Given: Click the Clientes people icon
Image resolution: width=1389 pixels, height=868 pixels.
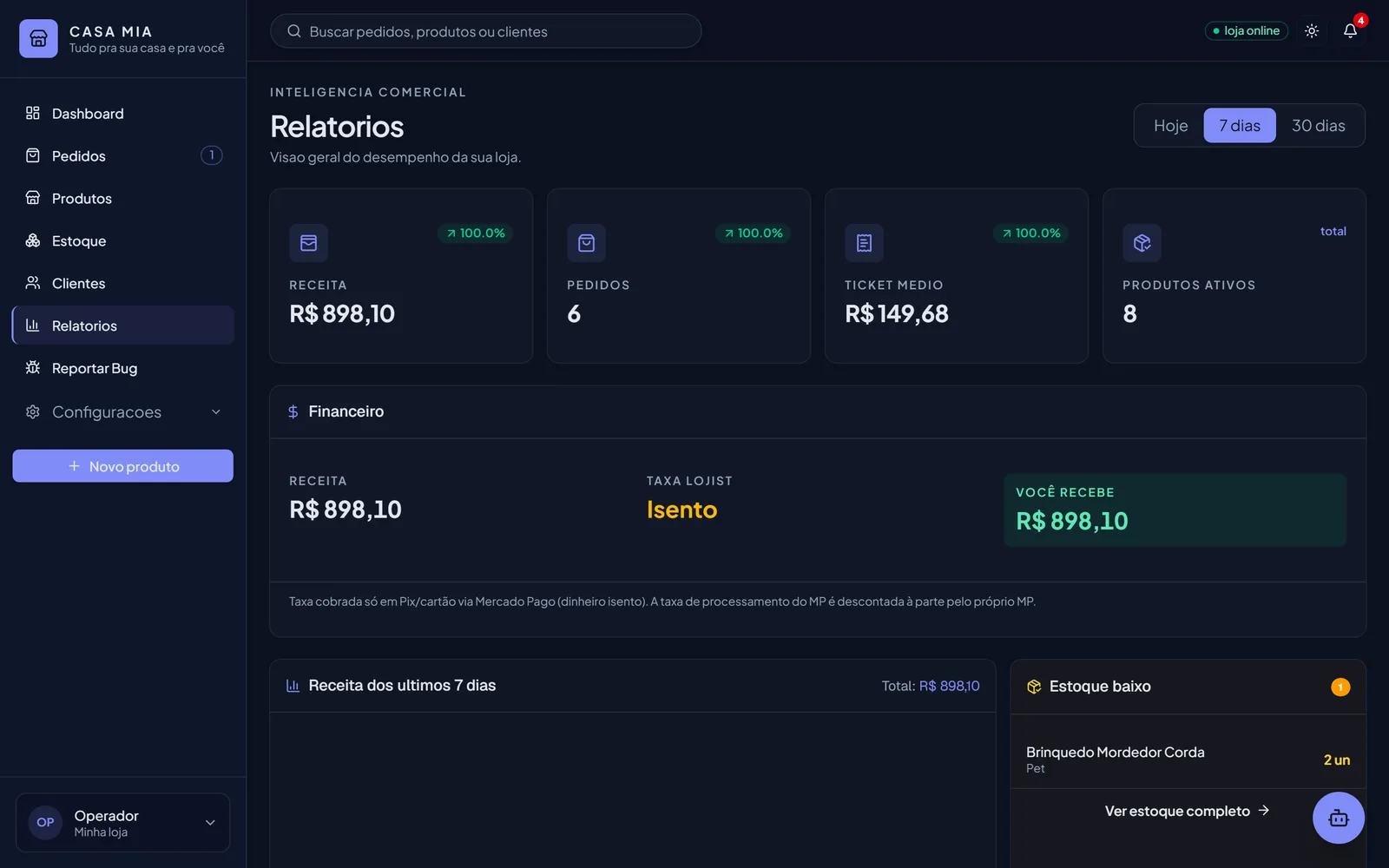Looking at the screenshot, I should click(33, 283).
